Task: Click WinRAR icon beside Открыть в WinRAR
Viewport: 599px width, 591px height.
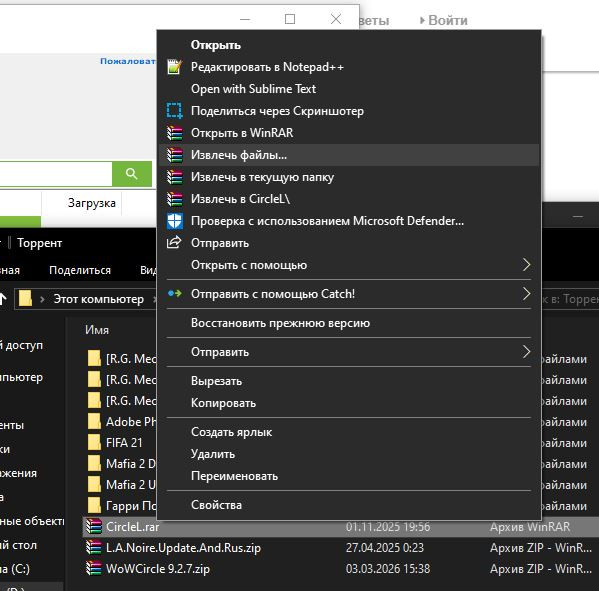Action: pyautogui.click(x=175, y=133)
